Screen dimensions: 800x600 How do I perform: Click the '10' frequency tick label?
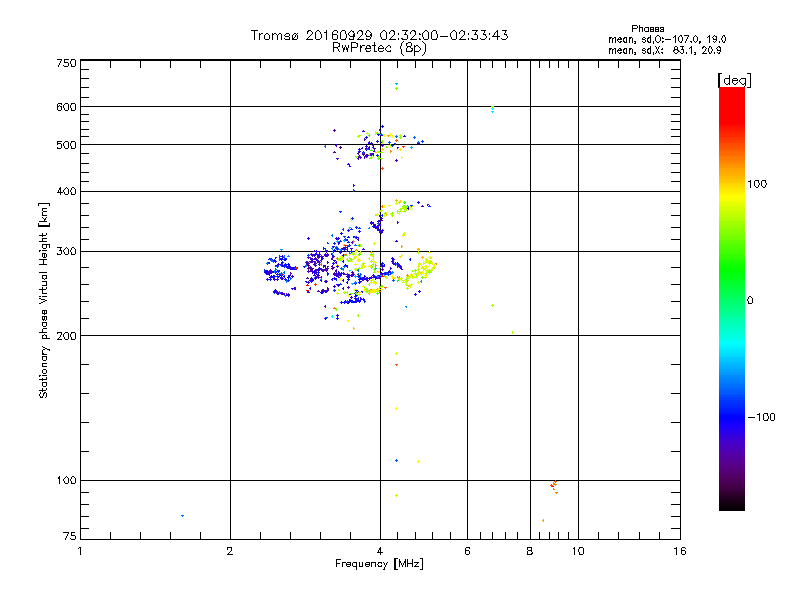[578, 551]
